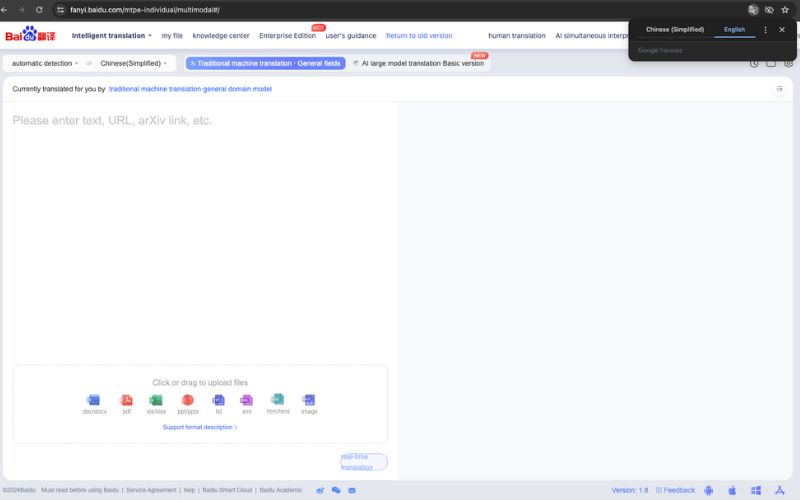Image resolution: width=800 pixels, height=500 pixels.
Task: Click the Apple app download icon
Action: (x=732, y=490)
